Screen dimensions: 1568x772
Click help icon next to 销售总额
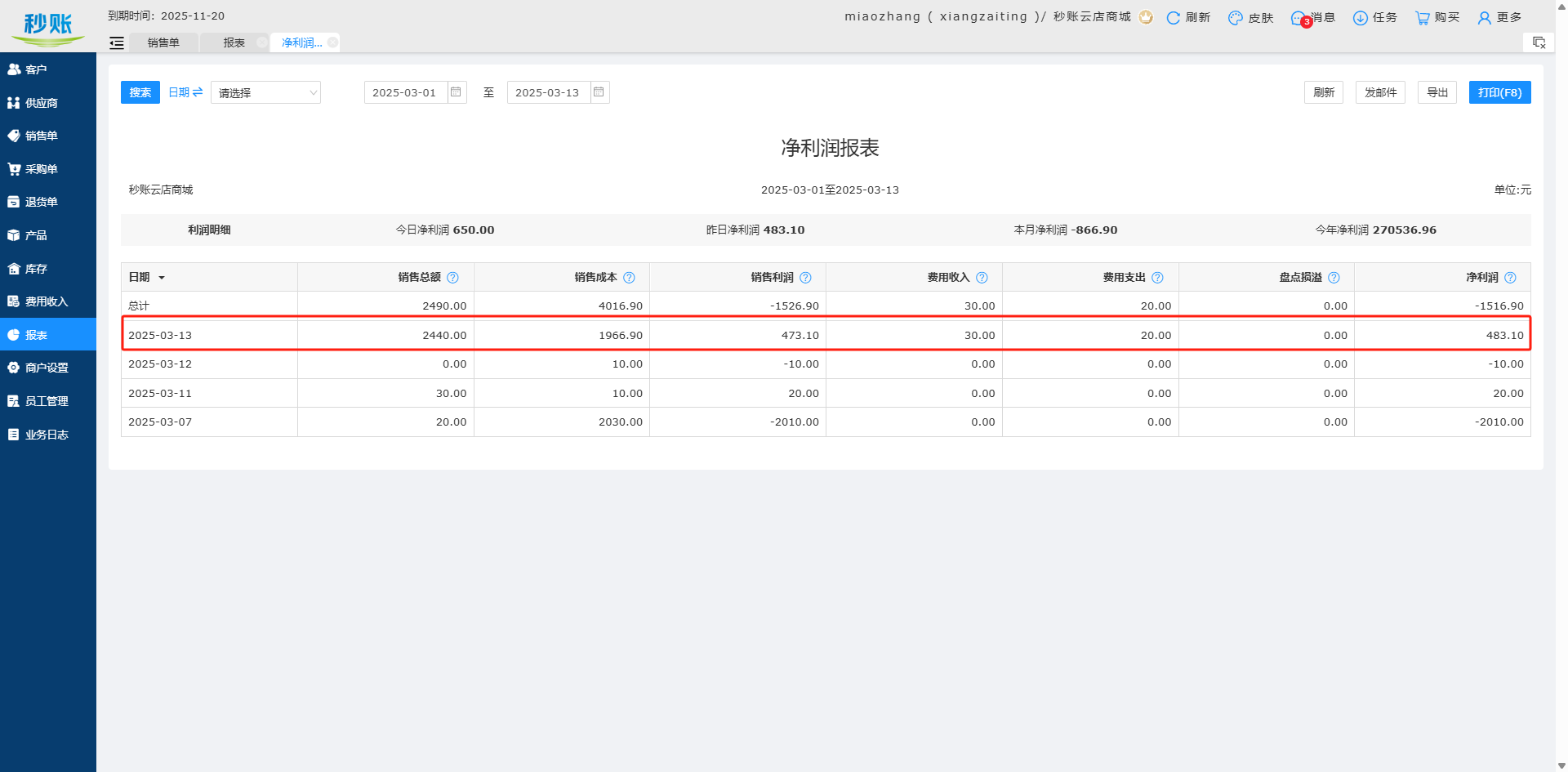click(452, 278)
